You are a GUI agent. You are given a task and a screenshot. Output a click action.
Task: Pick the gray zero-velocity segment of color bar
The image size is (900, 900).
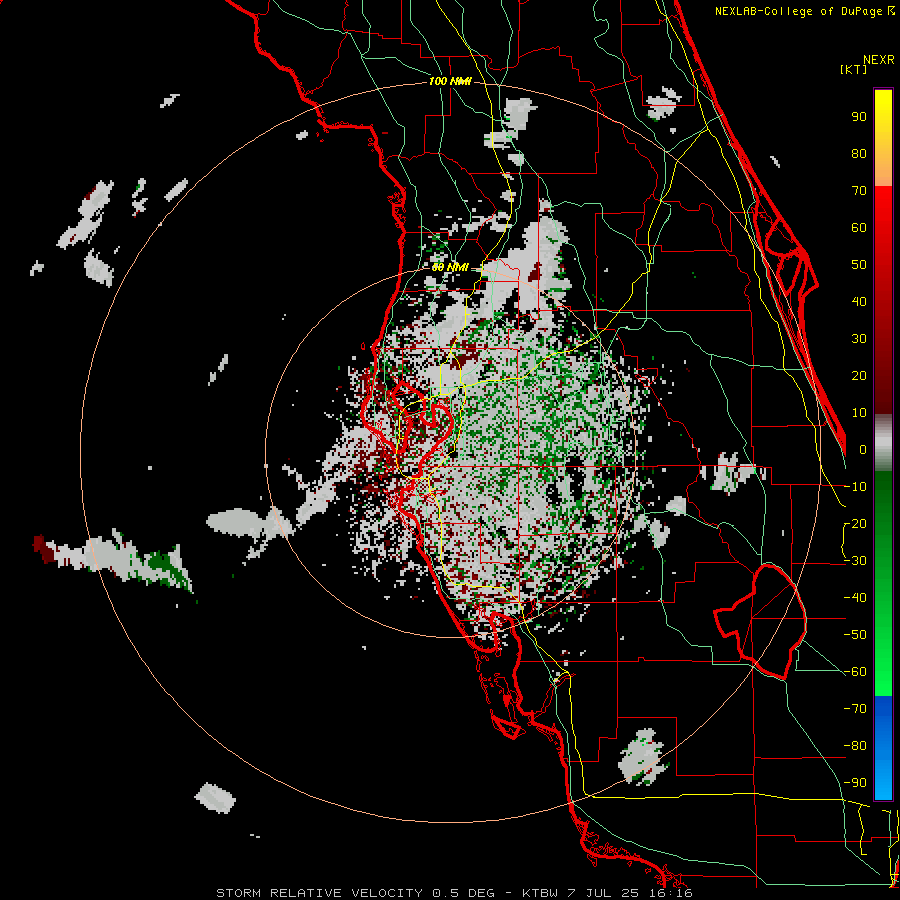pos(883,443)
